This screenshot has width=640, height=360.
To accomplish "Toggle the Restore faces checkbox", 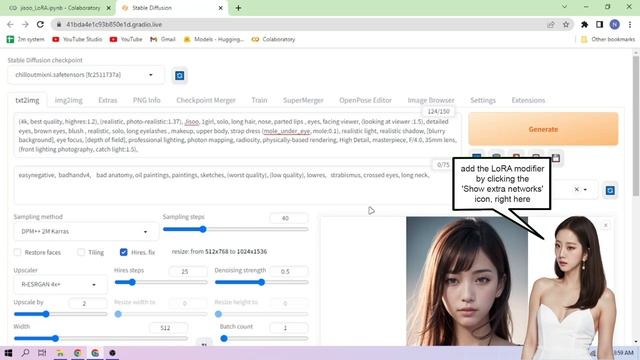I will point(18,252).
